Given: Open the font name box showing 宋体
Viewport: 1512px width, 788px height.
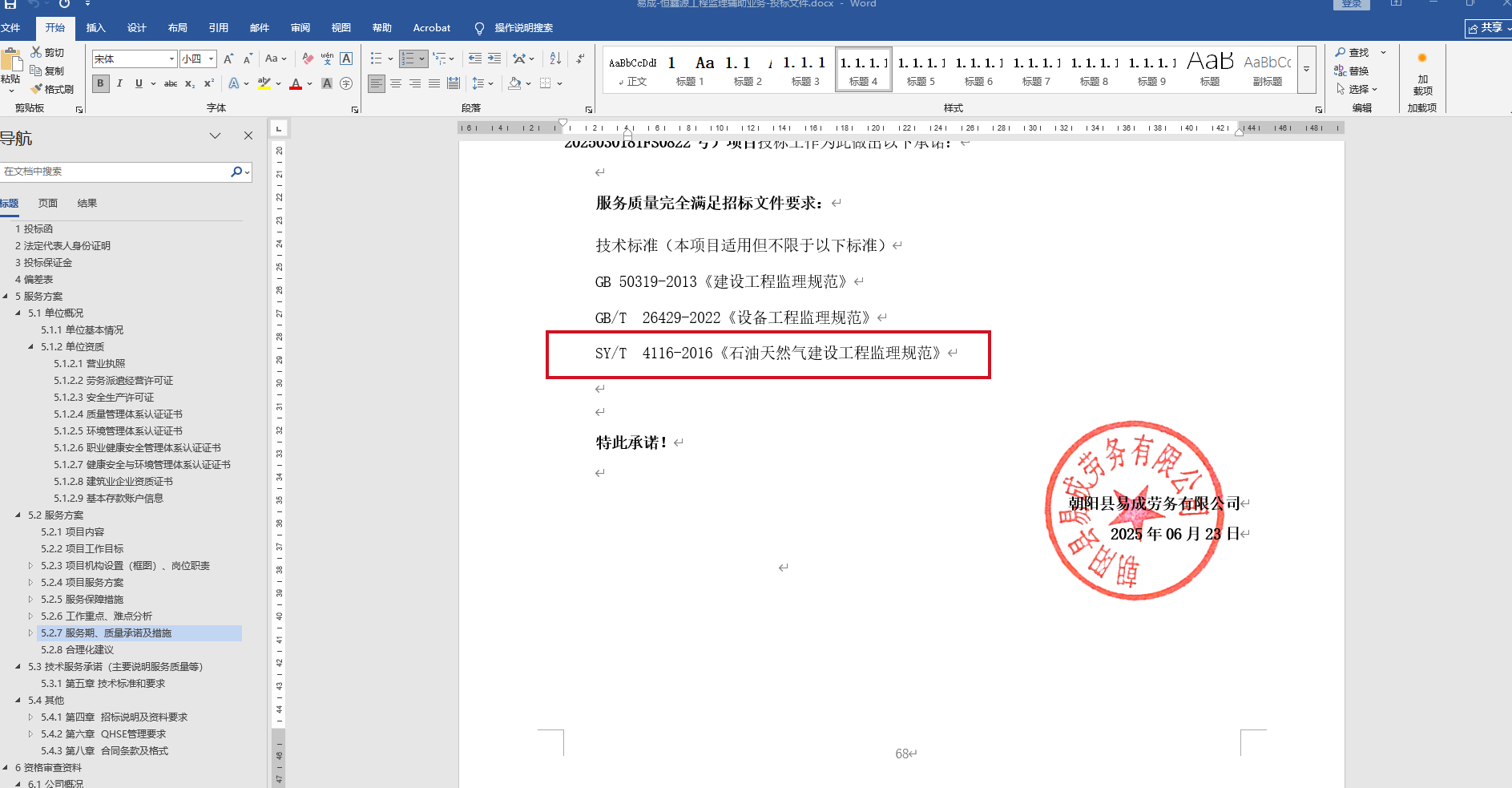Looking at the screenshot, I should (x=135, y=59).
